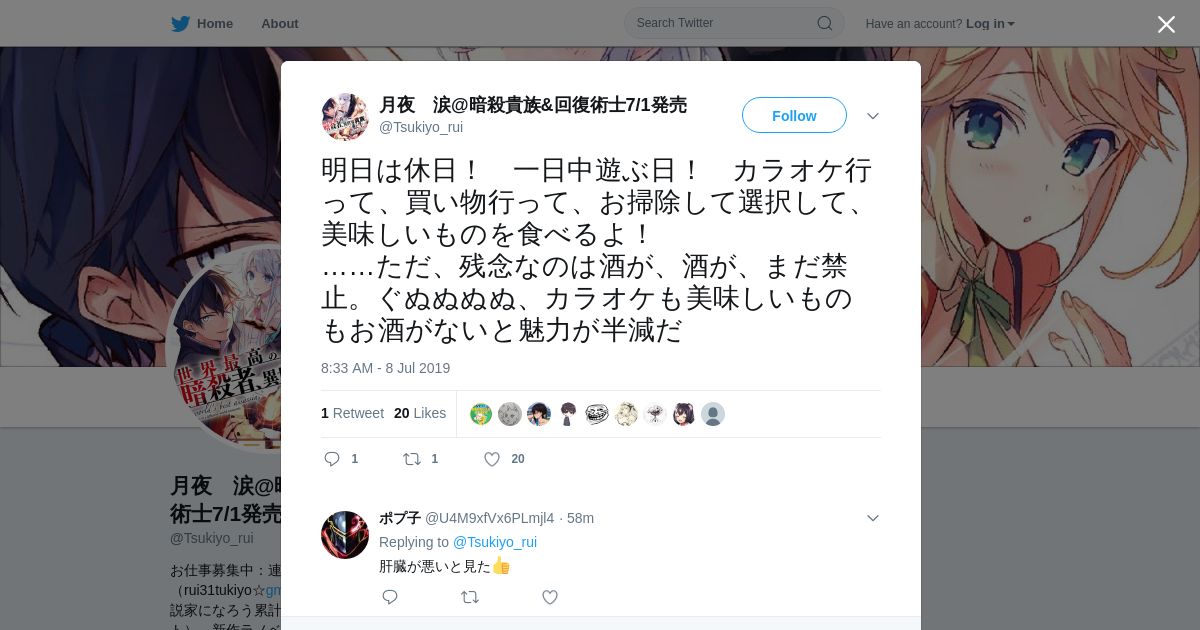This screenshot has height=630, width=1200.
Task: Retweet the main tweet
Action: click(x=412, y=459)
